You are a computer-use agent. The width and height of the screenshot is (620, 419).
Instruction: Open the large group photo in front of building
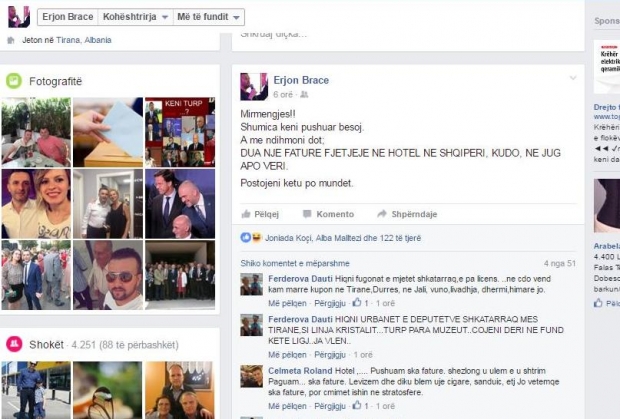(180, 275)
